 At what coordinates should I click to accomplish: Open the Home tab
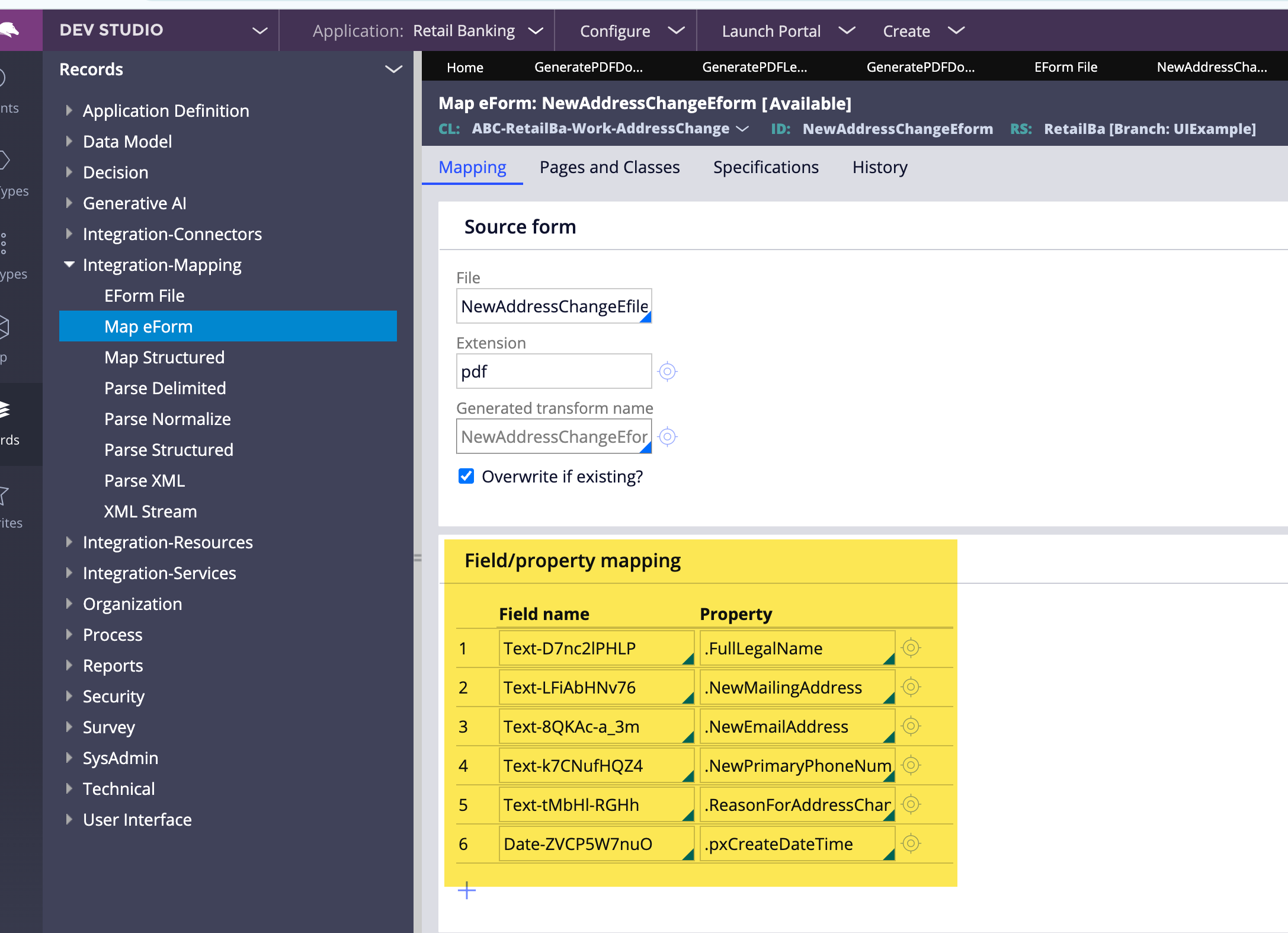[x=465, y=67]
